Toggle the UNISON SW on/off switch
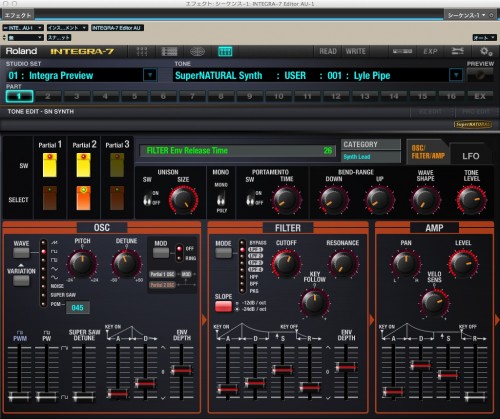This screenshot has height=419, width=500. click(146, 199)
